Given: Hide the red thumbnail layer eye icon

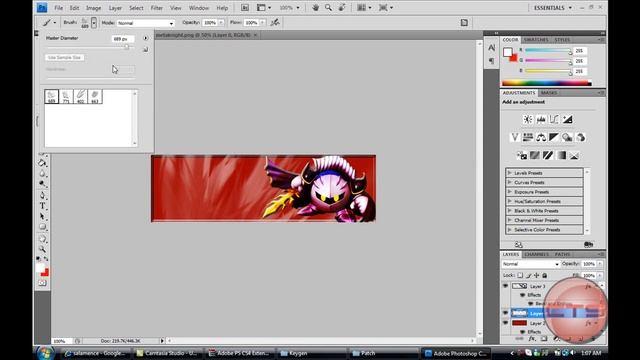Looking at the screenshot, I should point(505,323).
